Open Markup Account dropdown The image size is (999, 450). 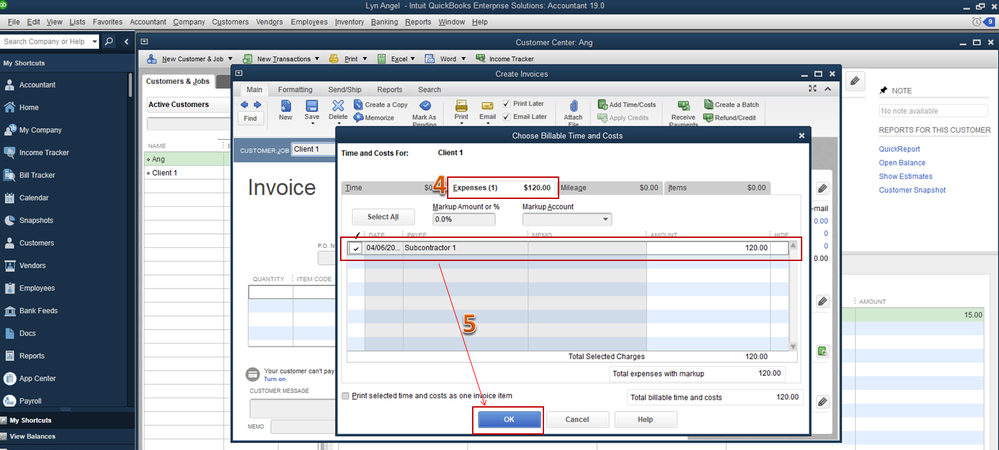(x=605, y=219)
